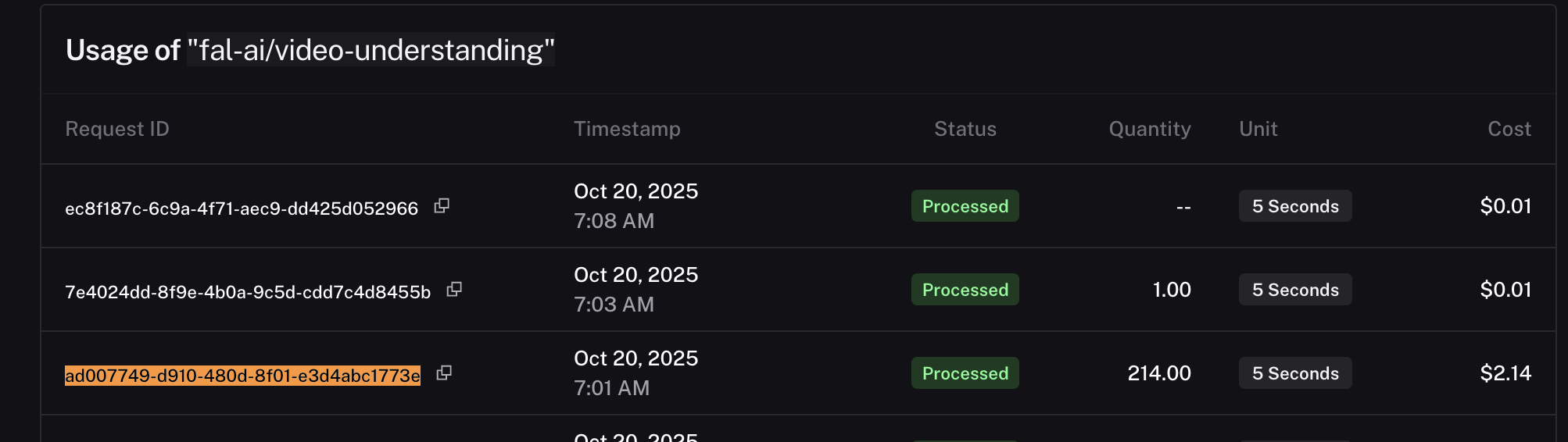Select highlighted request ID ad007749-d910-480d-8f01-e3d4abc1773e

pos(242,376)
